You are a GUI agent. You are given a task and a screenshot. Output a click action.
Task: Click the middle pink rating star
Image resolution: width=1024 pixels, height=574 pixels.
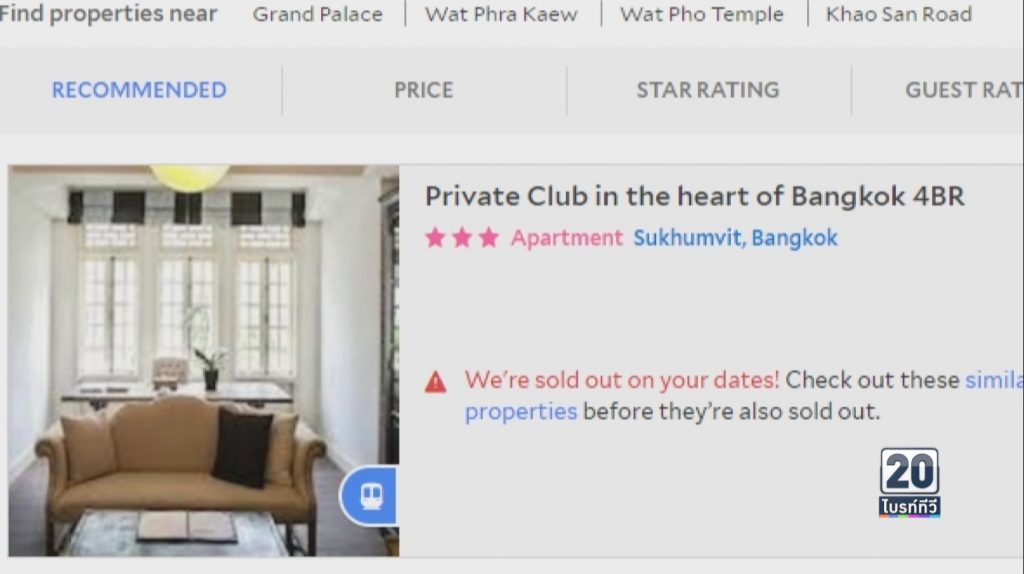tap(462, 238)
